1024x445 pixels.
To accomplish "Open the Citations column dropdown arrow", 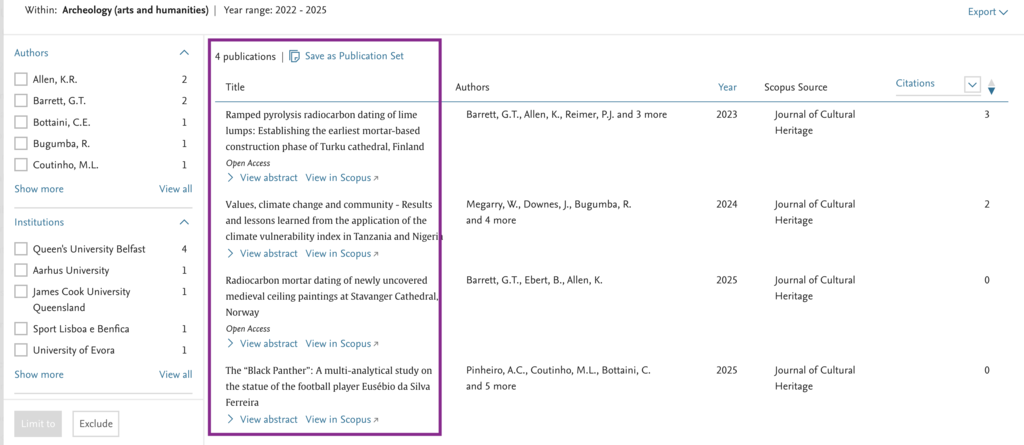I will (972, 85).
